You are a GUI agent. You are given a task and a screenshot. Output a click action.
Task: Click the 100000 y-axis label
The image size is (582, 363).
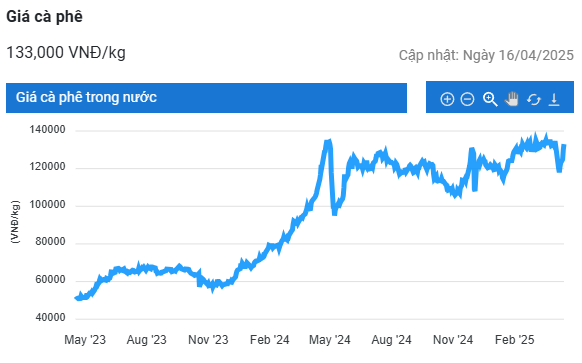coord(48,205)
